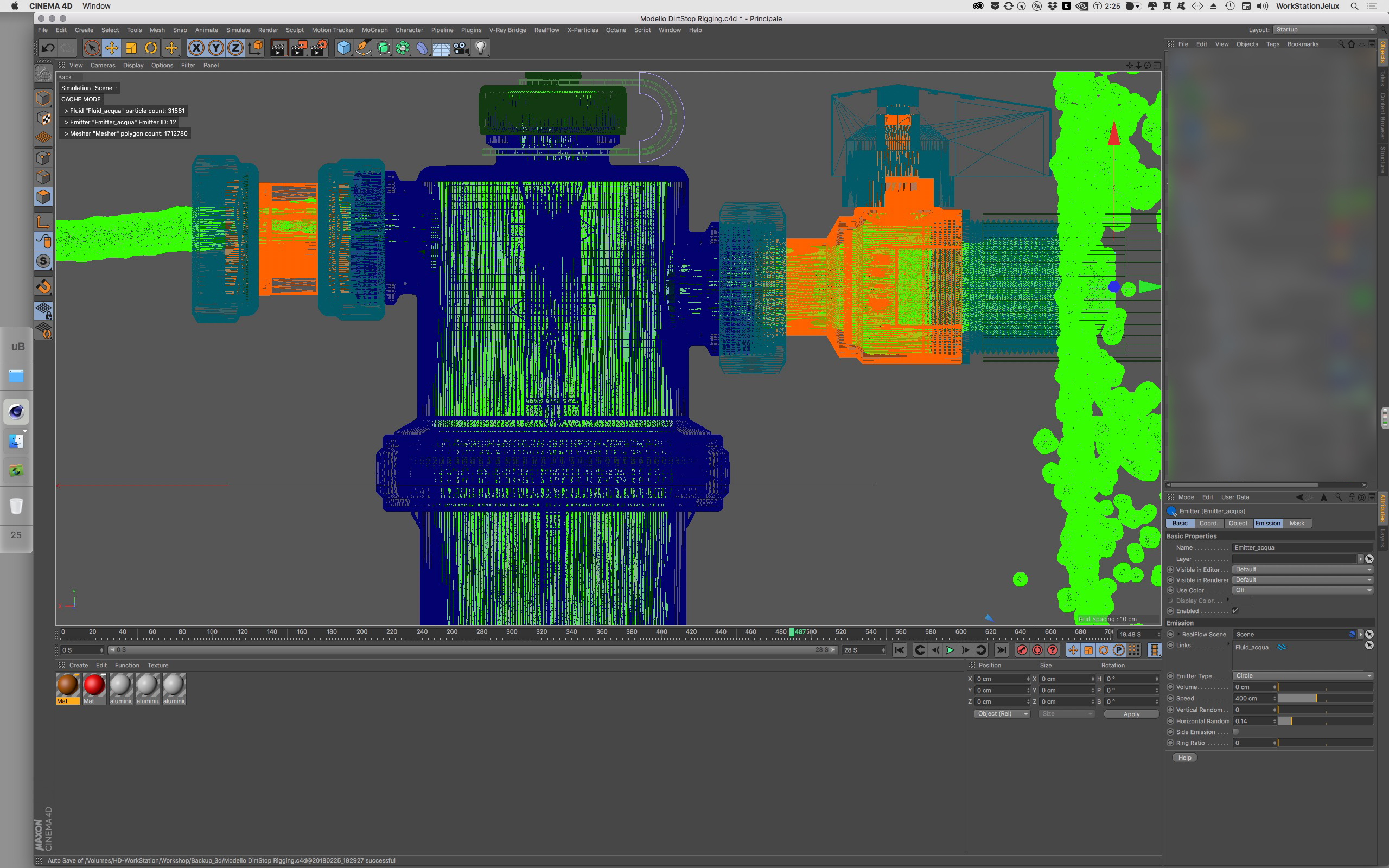The image size is (1389, 868).
Task: Open the Emitter Type Circle dropdown
Action: tap(1302, 676)
